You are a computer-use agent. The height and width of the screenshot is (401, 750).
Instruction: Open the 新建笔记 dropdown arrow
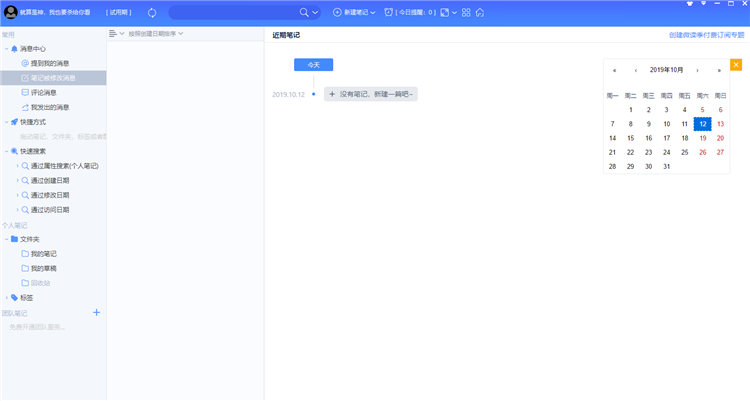[x=377, y=12]
